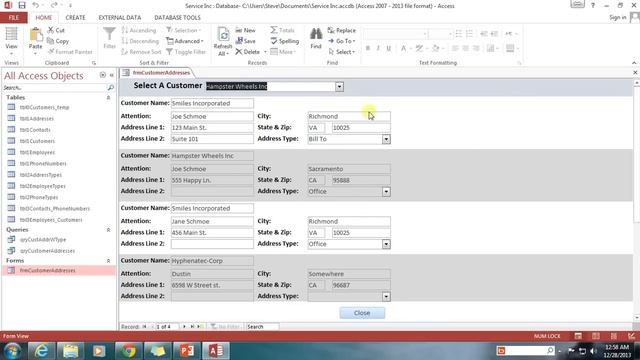Switch to Form View icon in status bar
This screenshot has width=640, height=360.
578,336
